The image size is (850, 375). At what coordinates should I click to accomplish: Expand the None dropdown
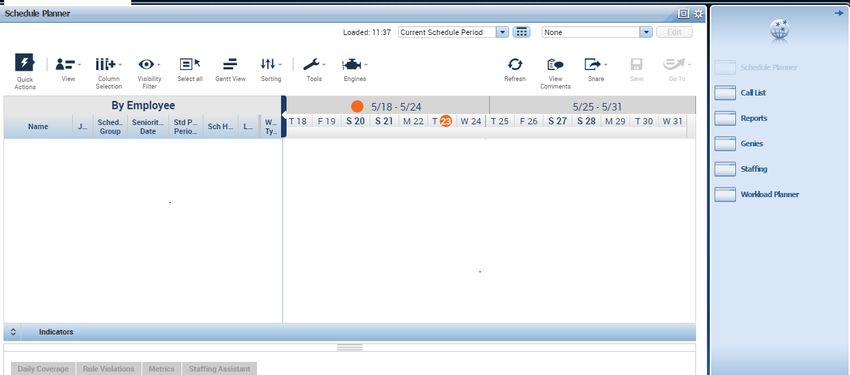tap(646, 32)
